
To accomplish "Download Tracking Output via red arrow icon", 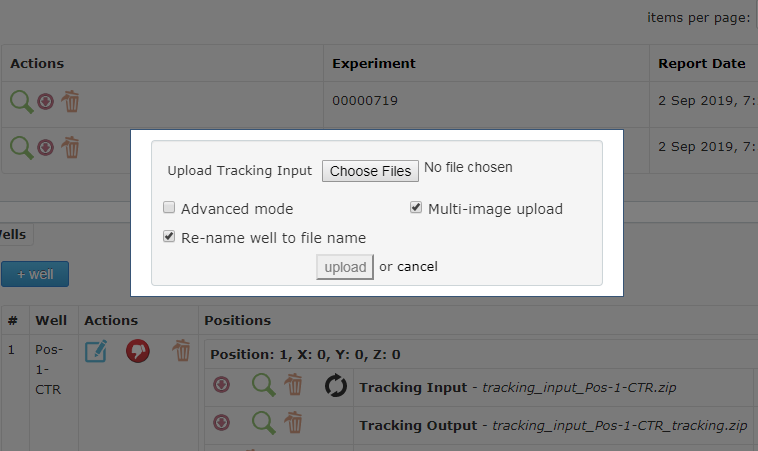I will click(221, 422).
